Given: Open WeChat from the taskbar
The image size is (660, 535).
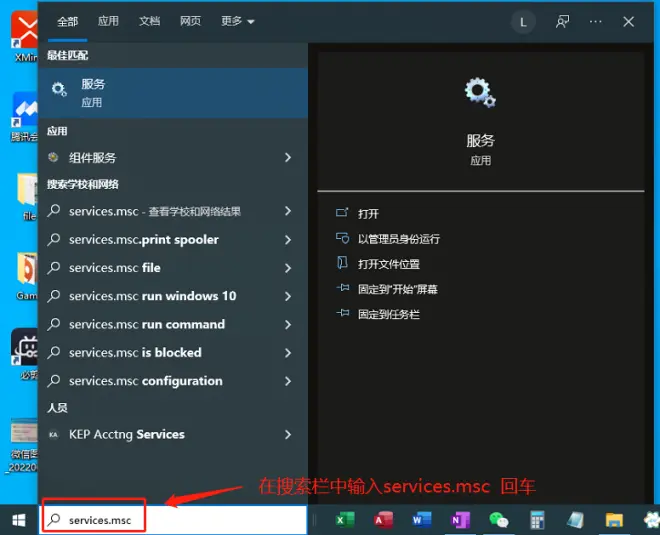Looking at the screenshot, I should (498, 520).
